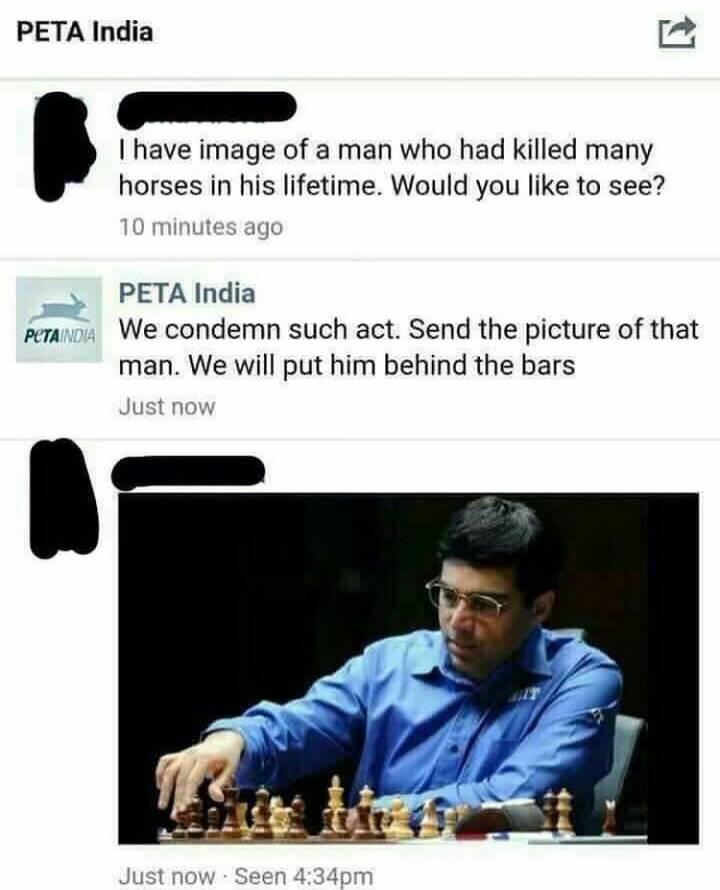Open the chess player photo attachment

408,669
